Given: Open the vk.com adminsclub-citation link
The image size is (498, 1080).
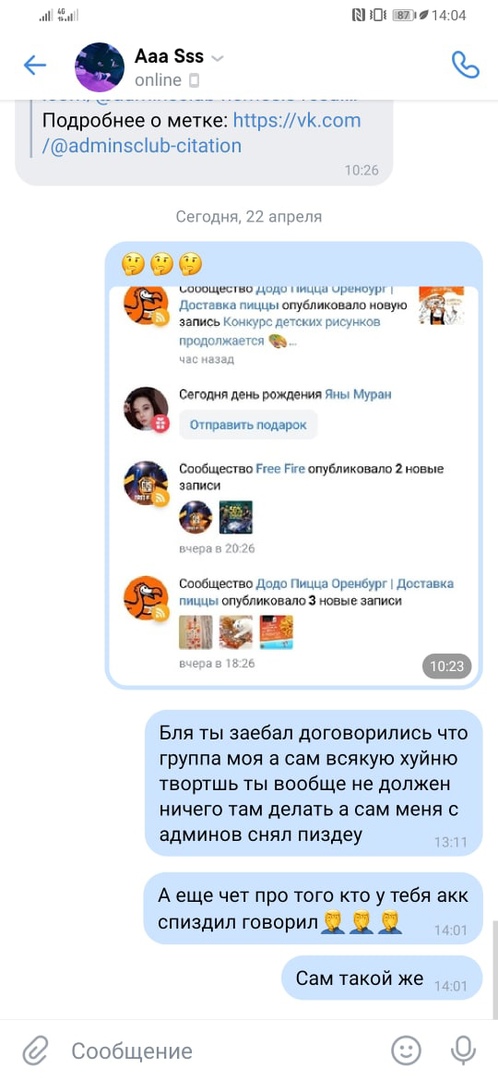Looking at the screenshot, I should click(201, 133).
